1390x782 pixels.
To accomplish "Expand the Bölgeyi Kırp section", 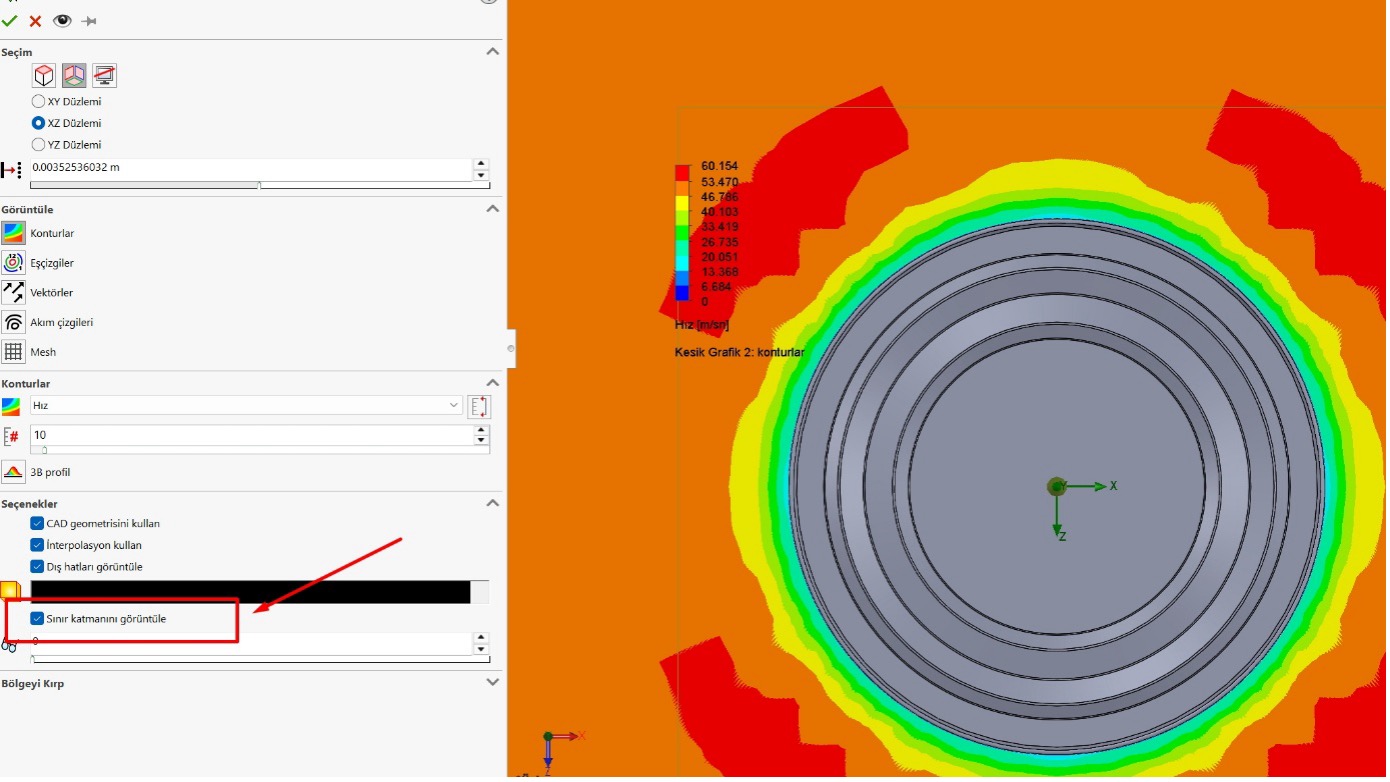I will pyautogui.click(x=491, y=681).
